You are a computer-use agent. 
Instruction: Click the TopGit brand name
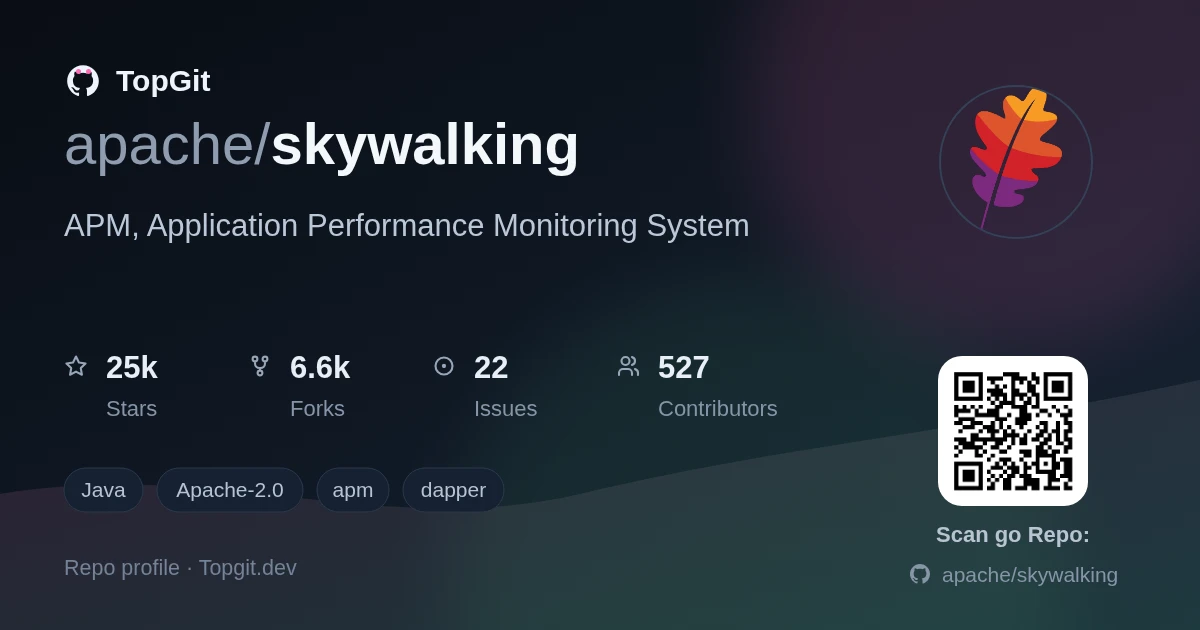[x=163, y=81]
